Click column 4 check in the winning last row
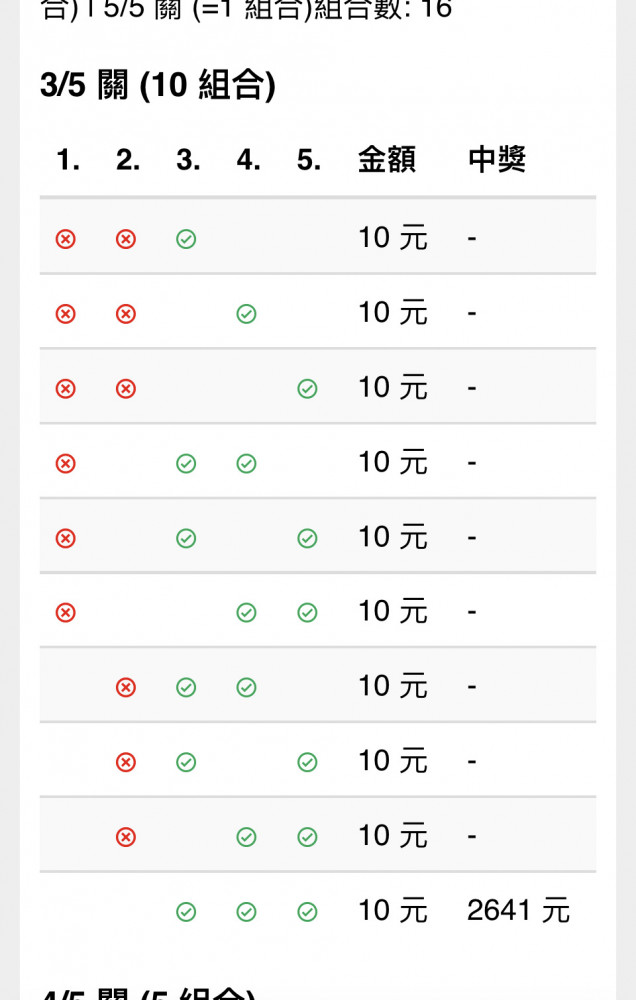 pyautogui.click(x=246, y=912)
